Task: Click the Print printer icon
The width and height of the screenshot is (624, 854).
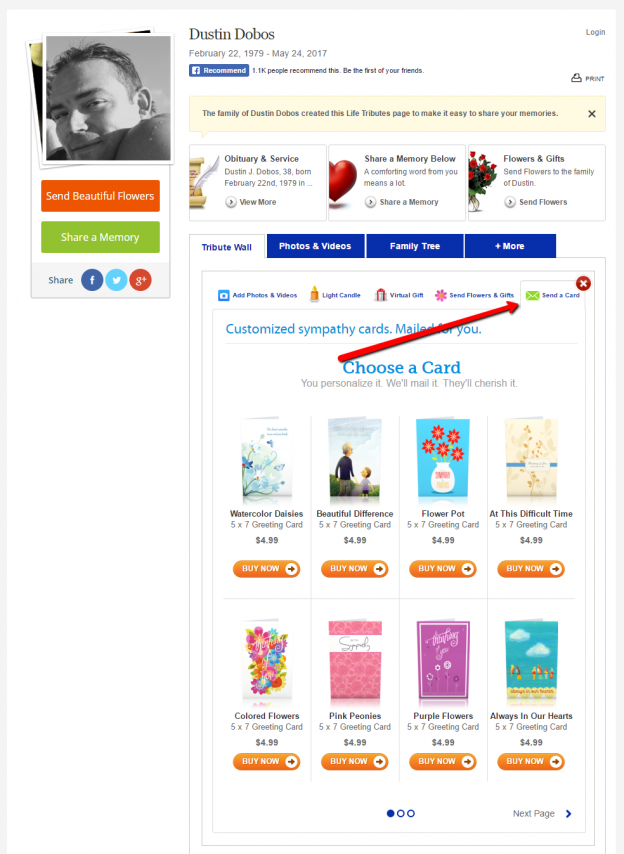Action: coord(576,78)
